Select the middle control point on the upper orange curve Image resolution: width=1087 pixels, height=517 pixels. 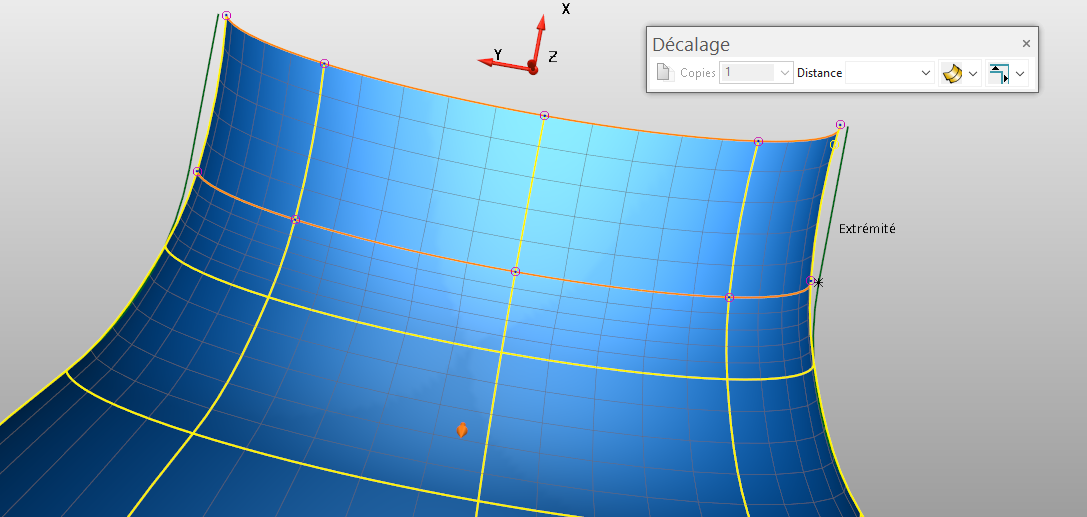544,116
